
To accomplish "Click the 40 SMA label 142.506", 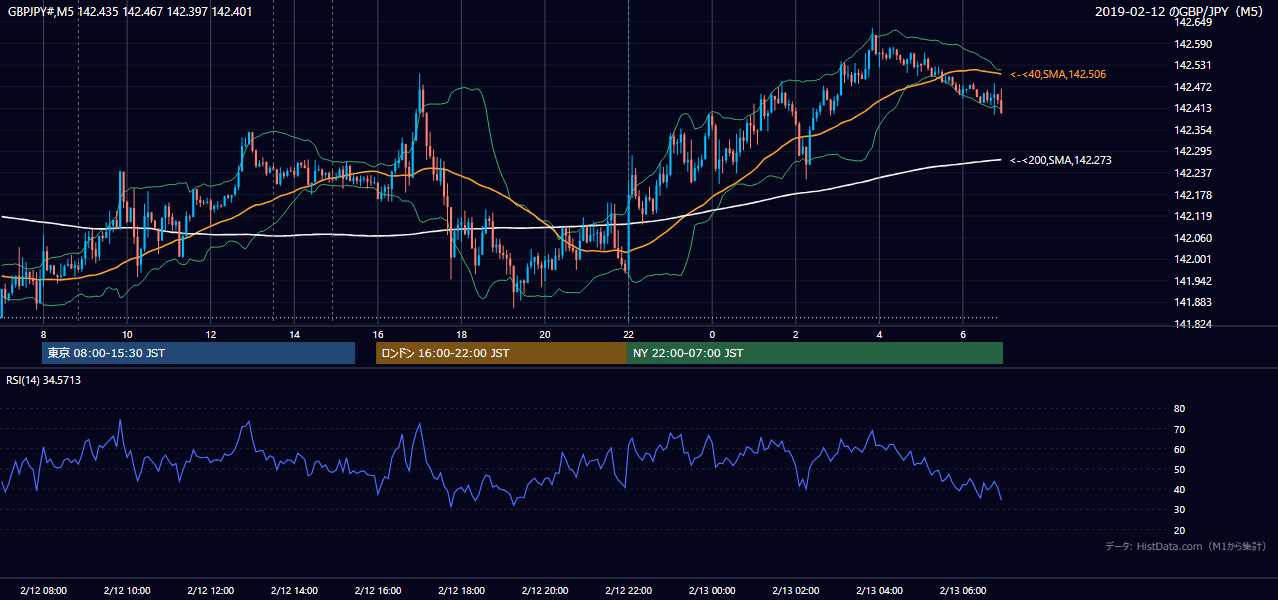I will 1058,74.
